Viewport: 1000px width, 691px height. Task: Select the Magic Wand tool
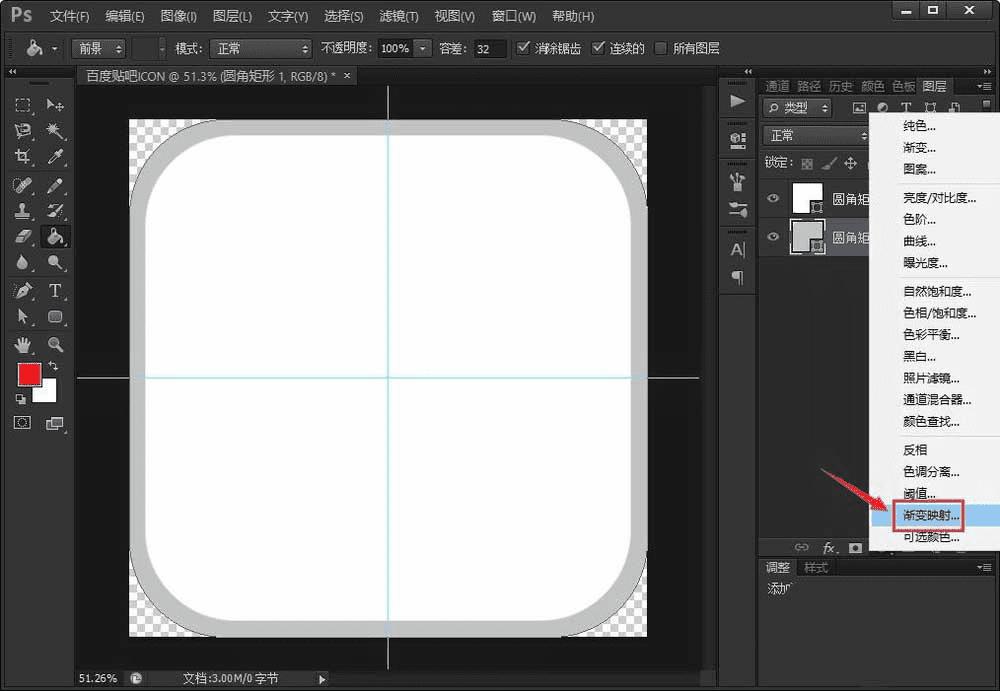coord(55,131)
